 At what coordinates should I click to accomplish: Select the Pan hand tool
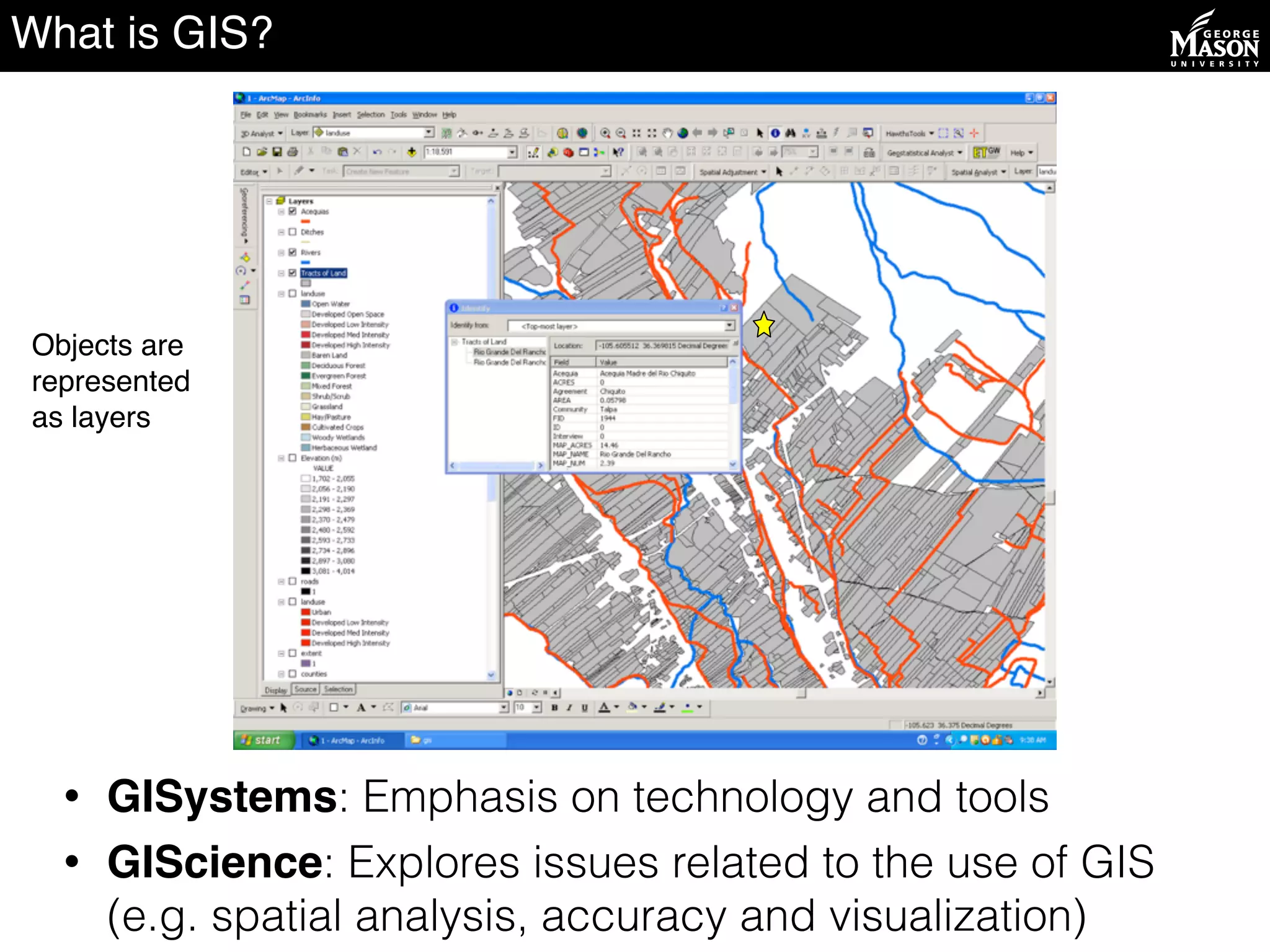(667, 133)
